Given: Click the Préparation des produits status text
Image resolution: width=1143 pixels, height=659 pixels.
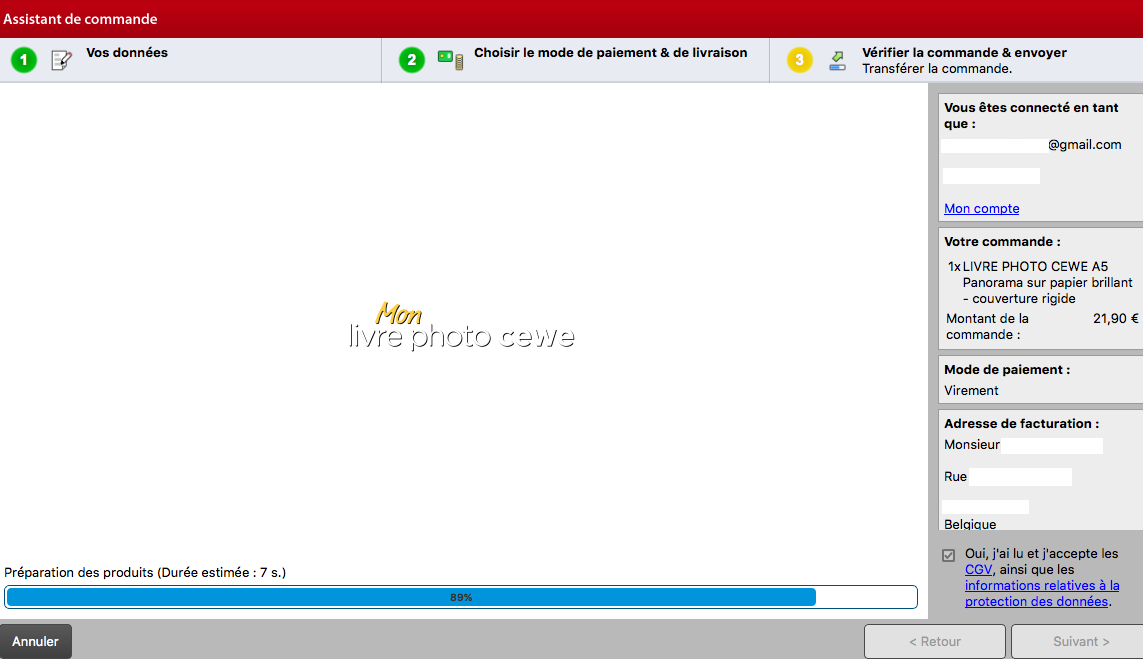Looking at the screenshot, I should pos(145,572).
